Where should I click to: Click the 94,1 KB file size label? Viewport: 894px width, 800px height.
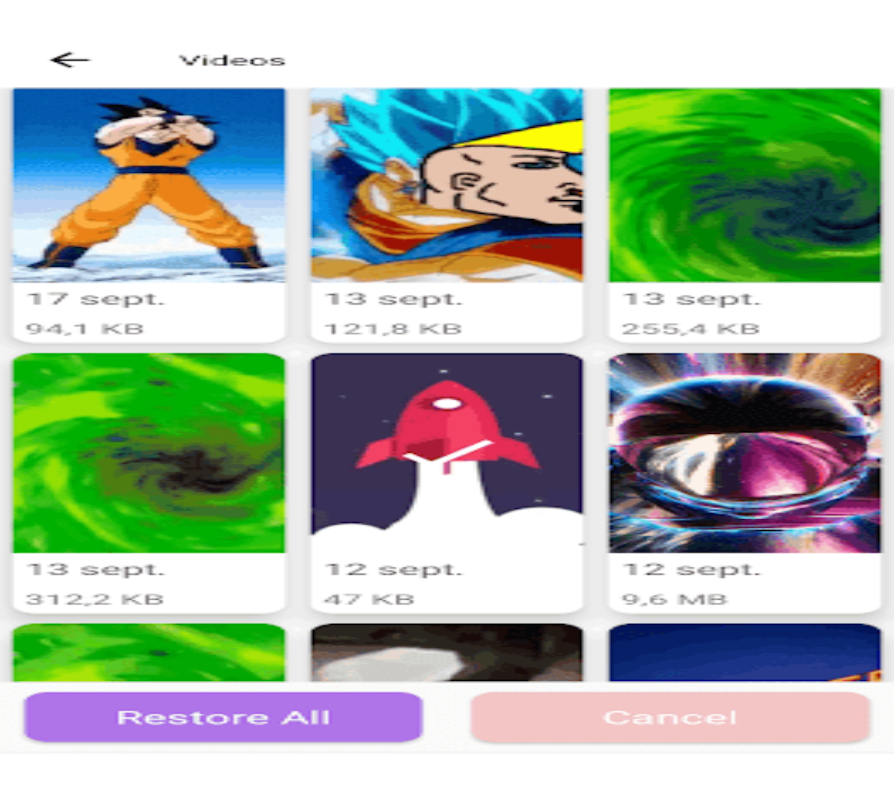coord(84,329)
